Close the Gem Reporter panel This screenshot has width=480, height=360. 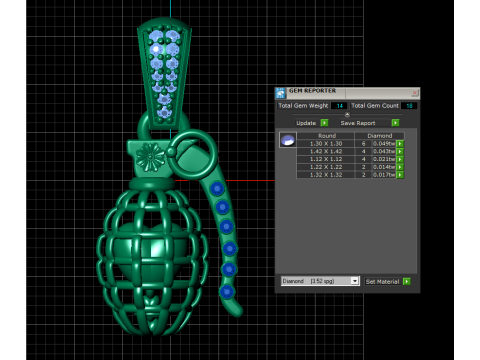pyautogui.click(x=415, y=93)
